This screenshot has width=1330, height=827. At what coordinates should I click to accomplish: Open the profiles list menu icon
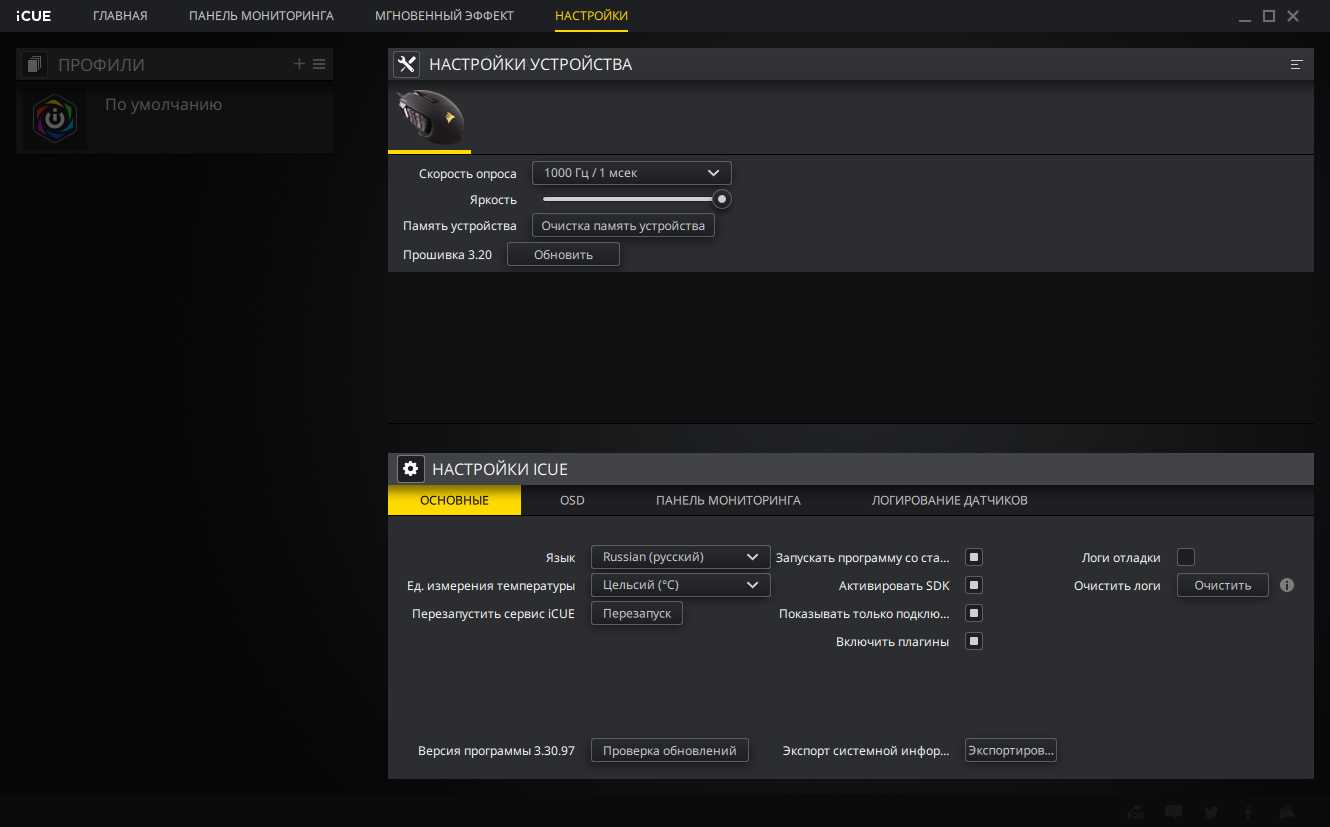320,64
